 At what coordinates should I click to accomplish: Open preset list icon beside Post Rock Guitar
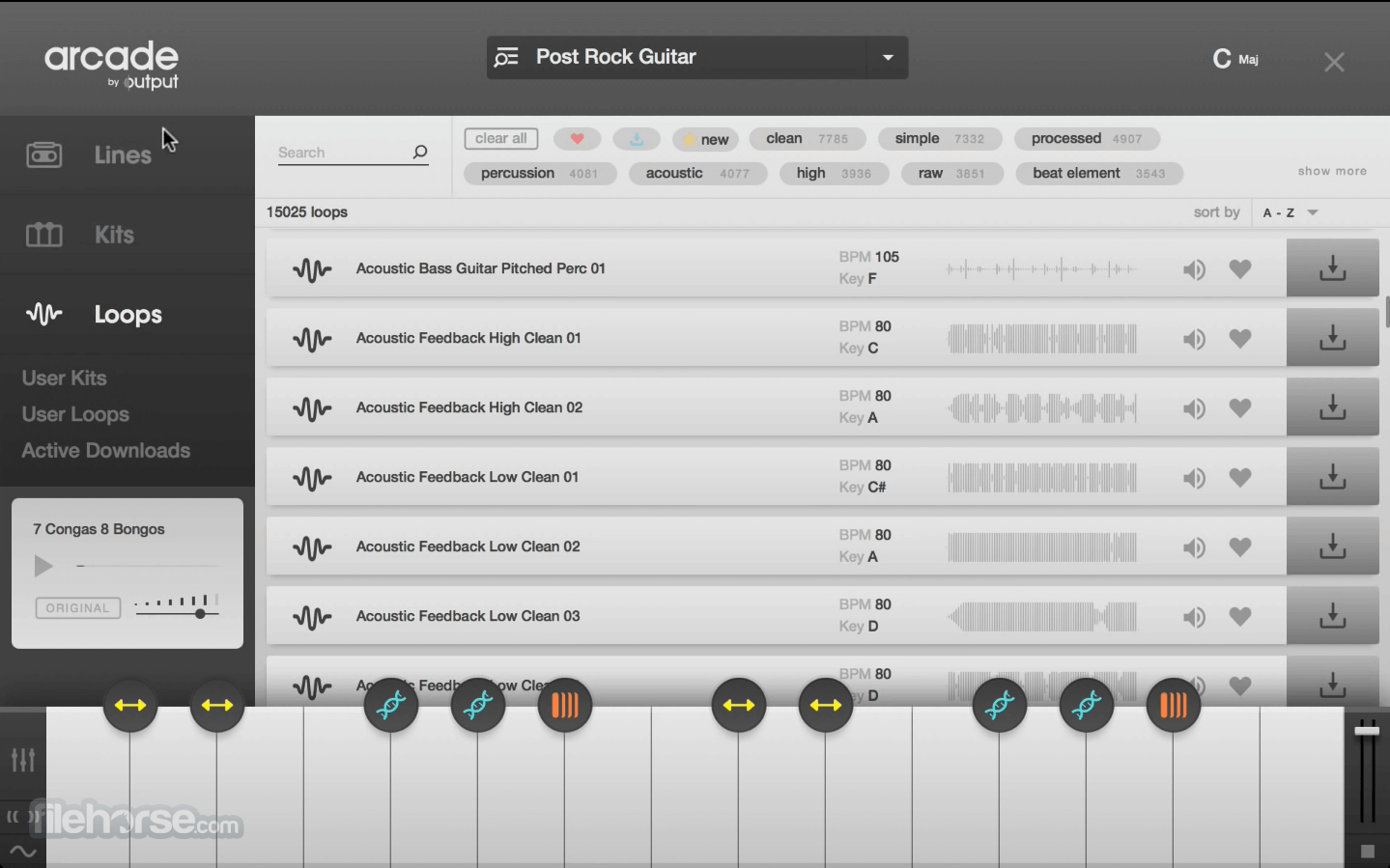(x=506, y=57)
